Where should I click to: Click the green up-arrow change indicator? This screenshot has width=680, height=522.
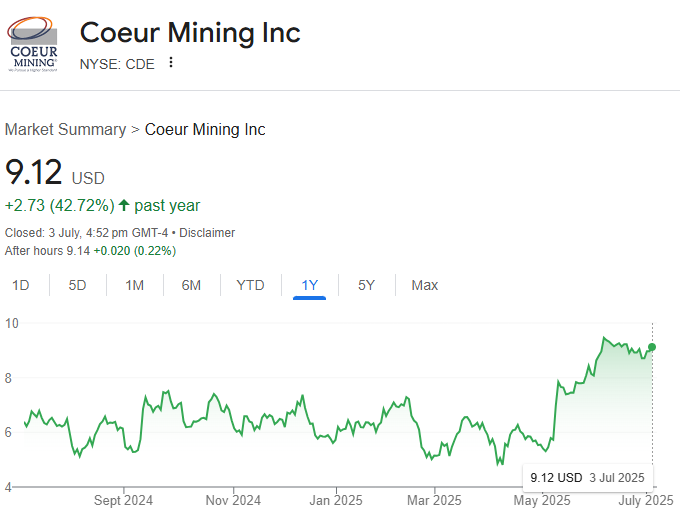point(124,206)
